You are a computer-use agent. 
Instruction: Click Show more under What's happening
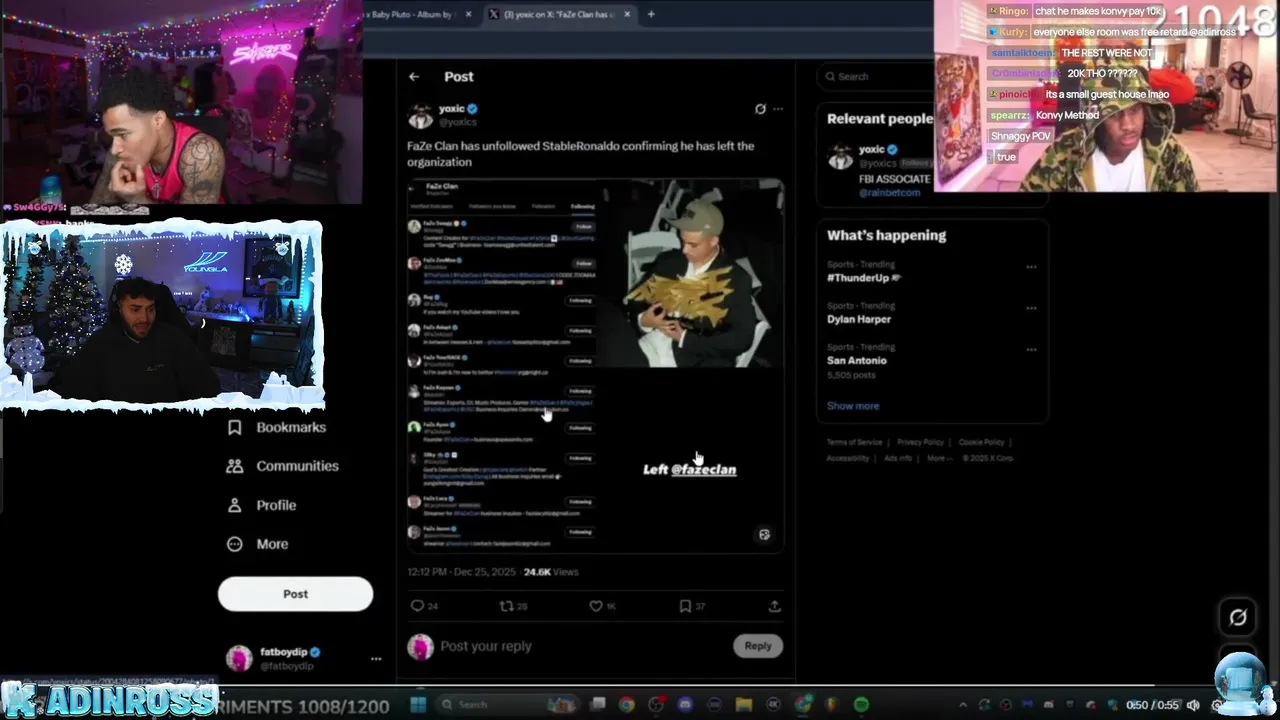853,406
